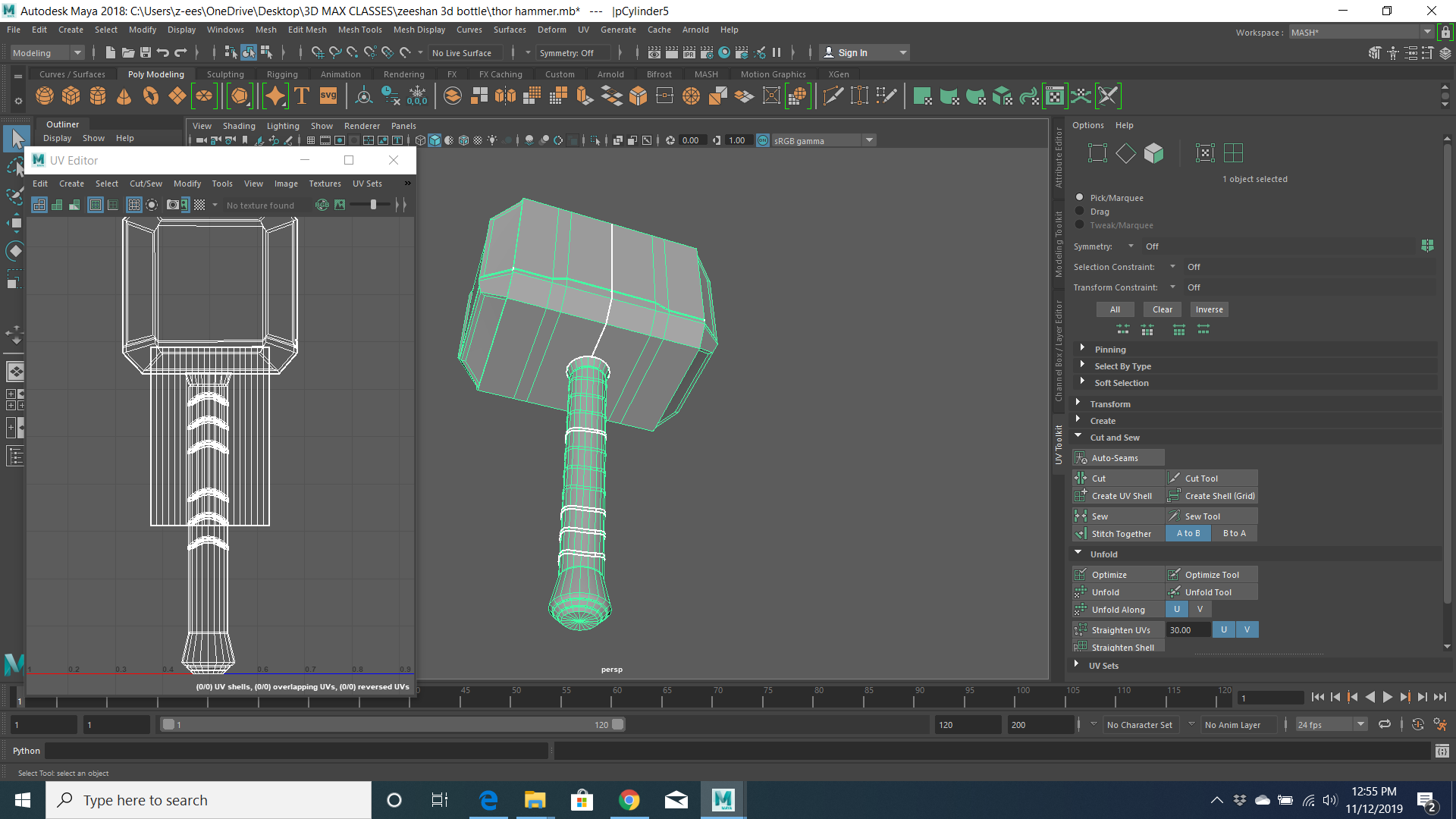
Task: Click the SVG tool on the shelf
Action: click(328, 96)
